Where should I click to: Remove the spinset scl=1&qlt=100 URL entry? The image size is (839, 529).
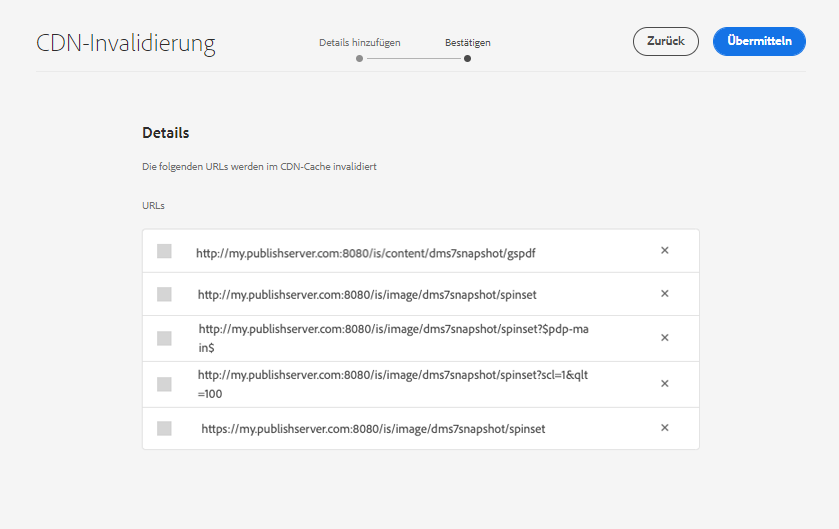664,383
